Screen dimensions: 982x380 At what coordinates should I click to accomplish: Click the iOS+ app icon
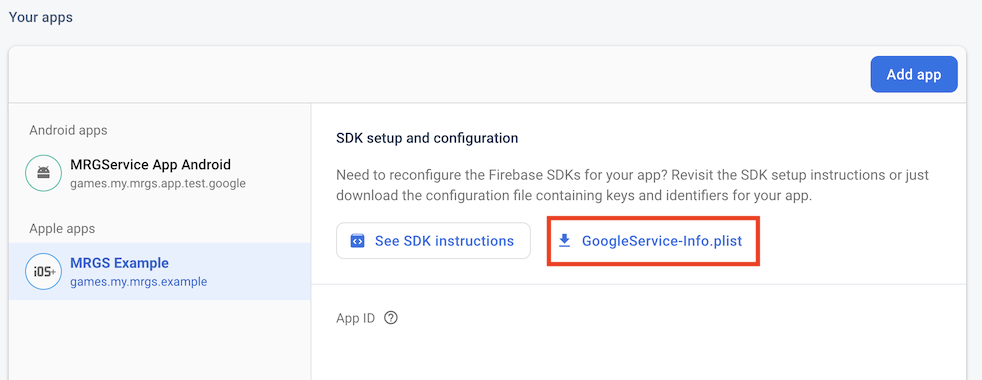point(43,272)
